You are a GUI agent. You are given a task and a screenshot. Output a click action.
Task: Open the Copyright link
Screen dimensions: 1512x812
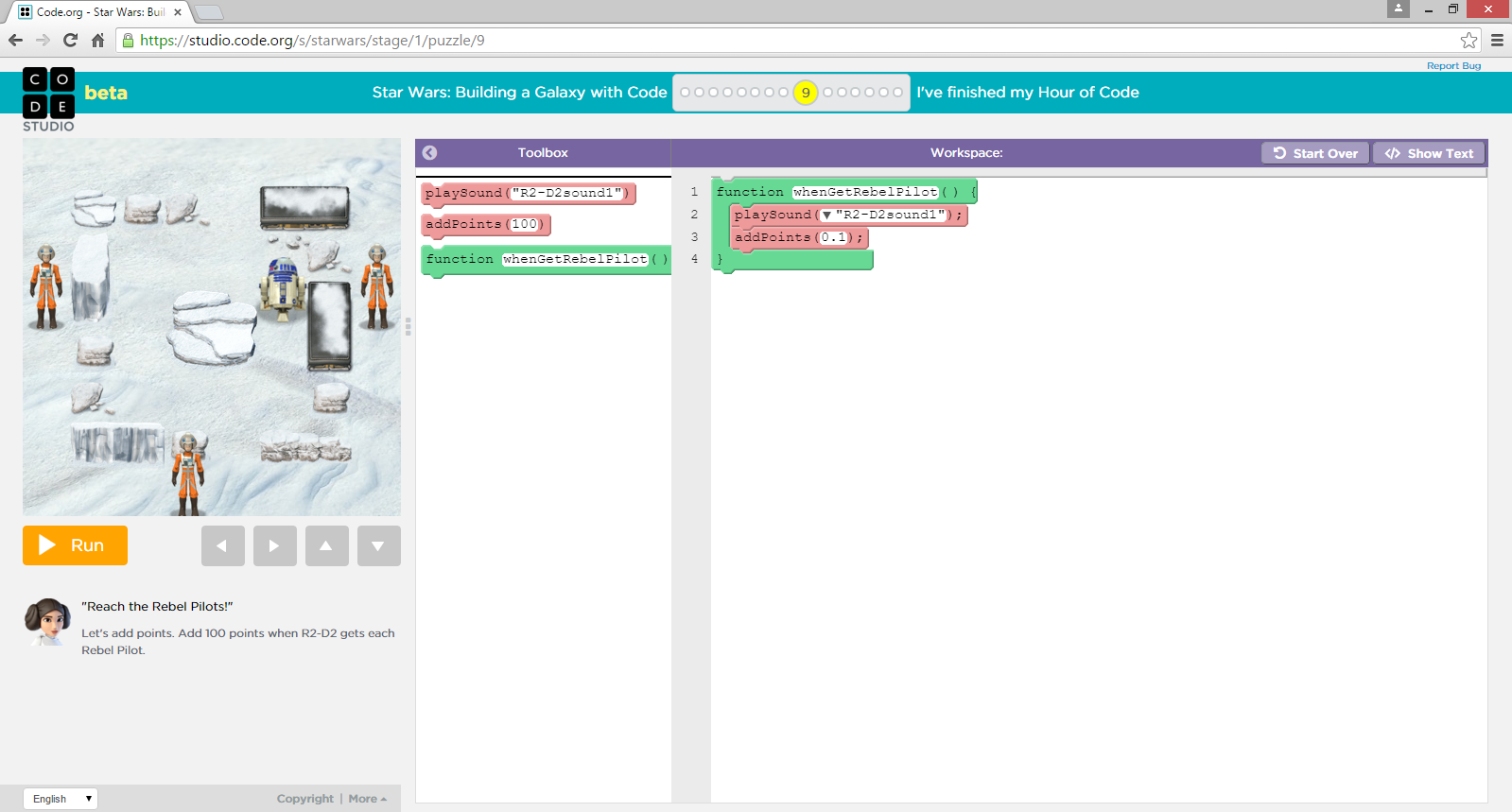[304, 799]
